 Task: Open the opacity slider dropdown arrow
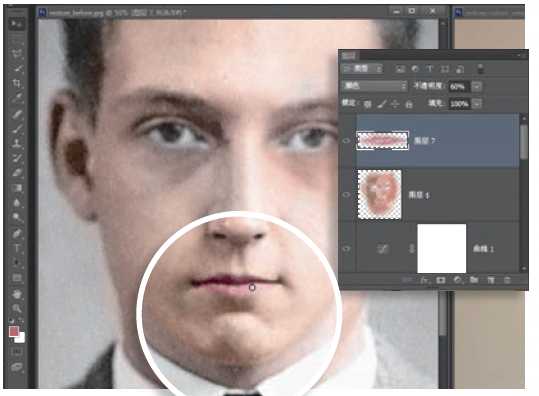(x=477, y=86)
